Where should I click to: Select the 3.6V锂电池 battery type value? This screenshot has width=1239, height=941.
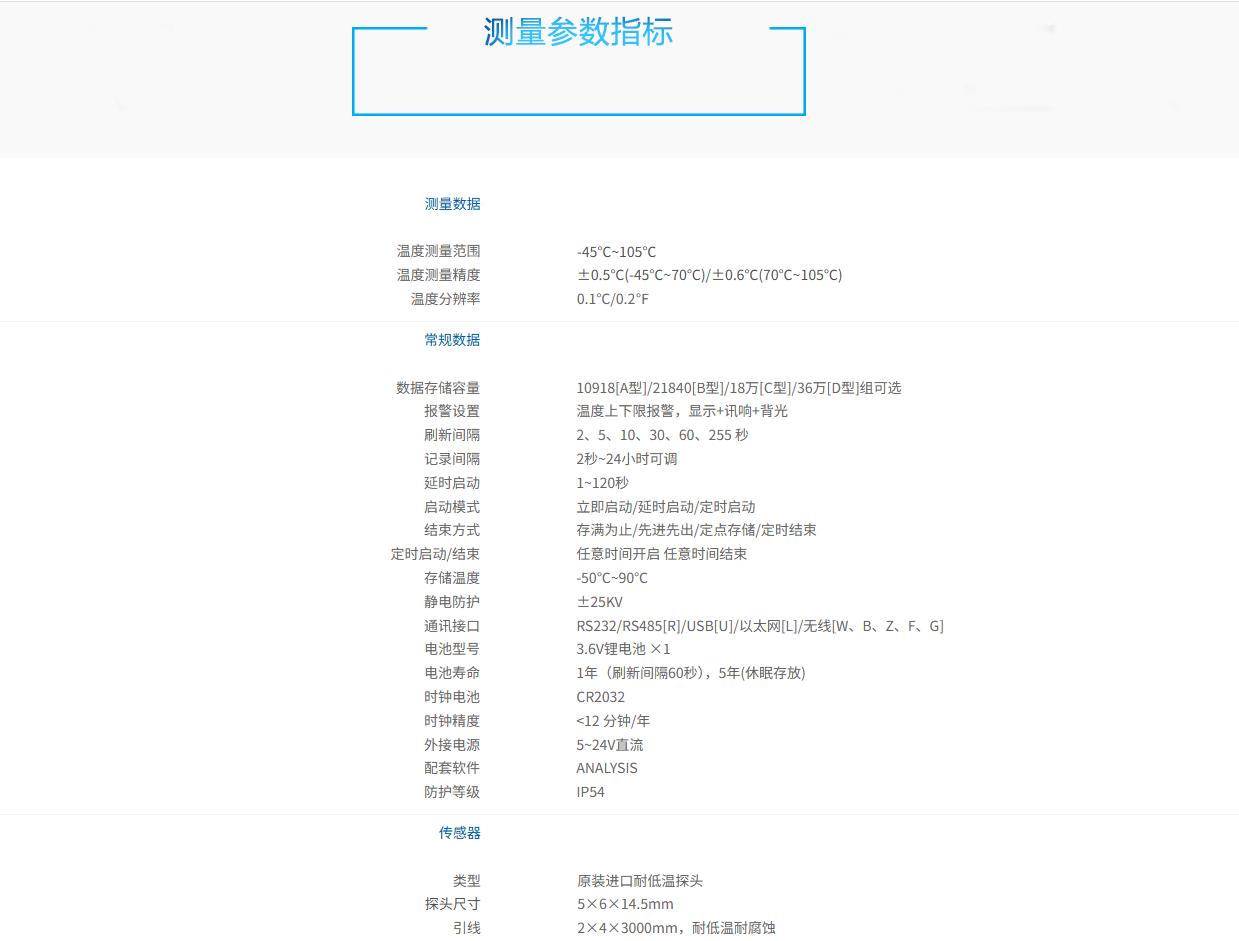pos(623,649)
